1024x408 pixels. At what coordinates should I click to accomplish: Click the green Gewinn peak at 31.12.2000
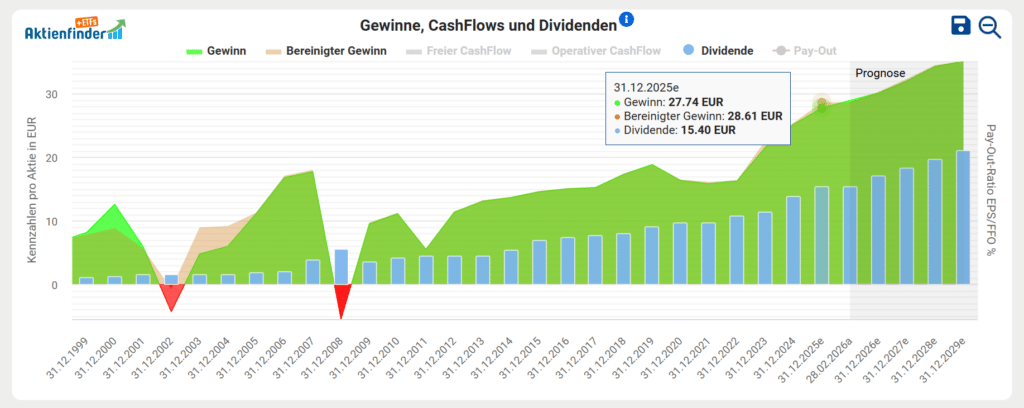(114, 207)
